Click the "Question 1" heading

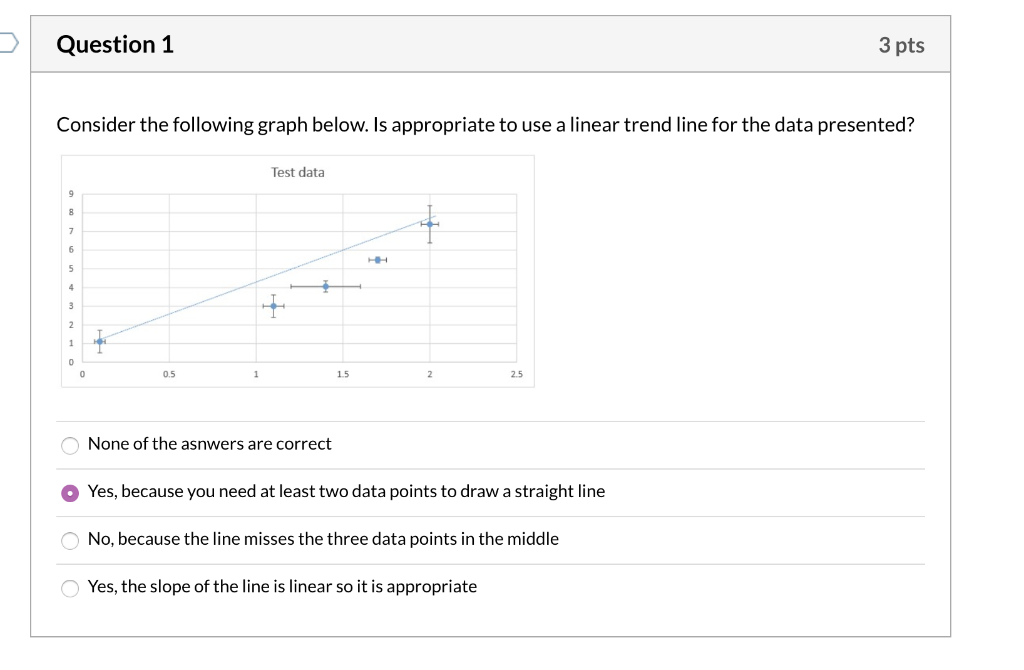pyautogui.click(x=115, y=44)
